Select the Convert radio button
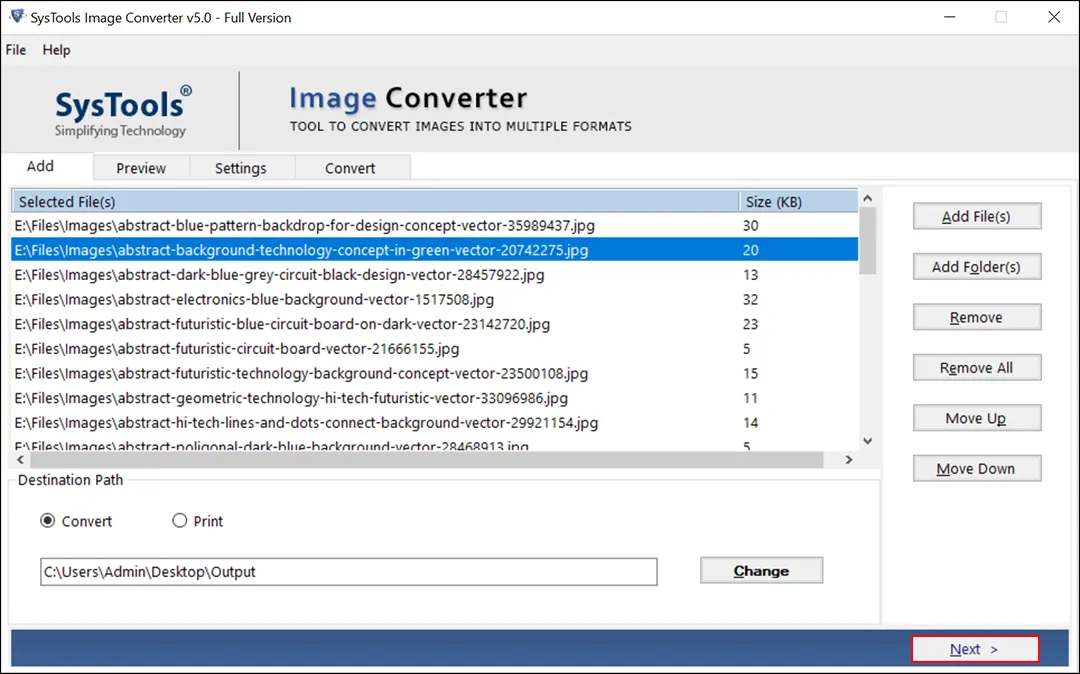 pyautogui.click(x=48, y=520)
